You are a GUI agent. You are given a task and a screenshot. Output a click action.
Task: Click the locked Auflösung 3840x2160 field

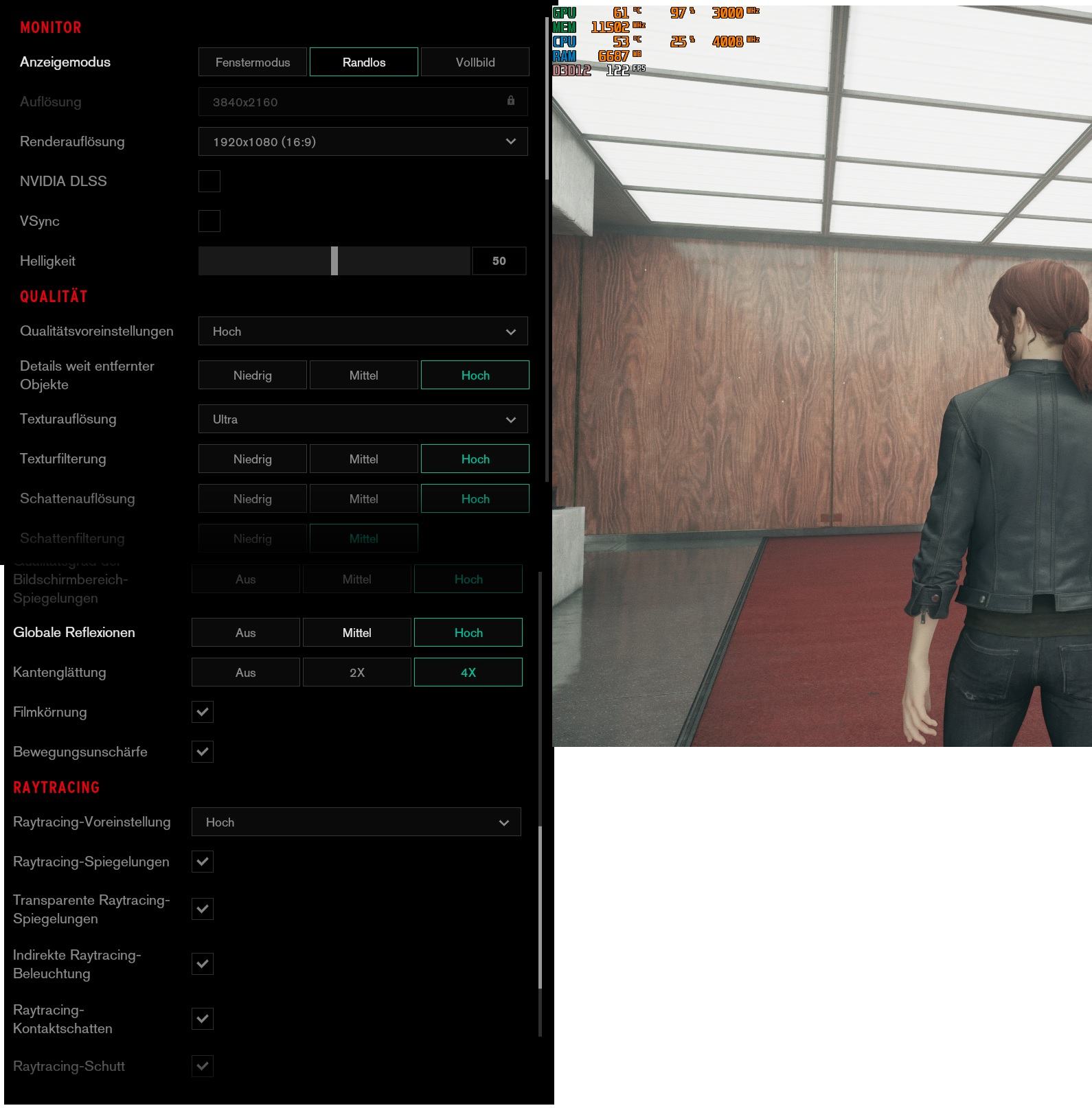tap(363, 102)
